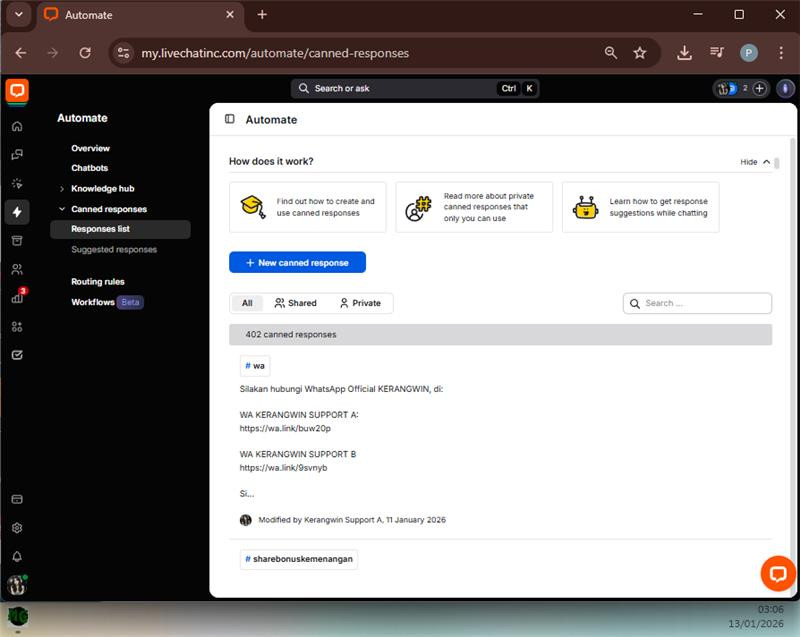The height and width of the screenshot is (637, 800).
Task: Click the https://wa.link/buw20p text
Action: (x=285, y=428)
